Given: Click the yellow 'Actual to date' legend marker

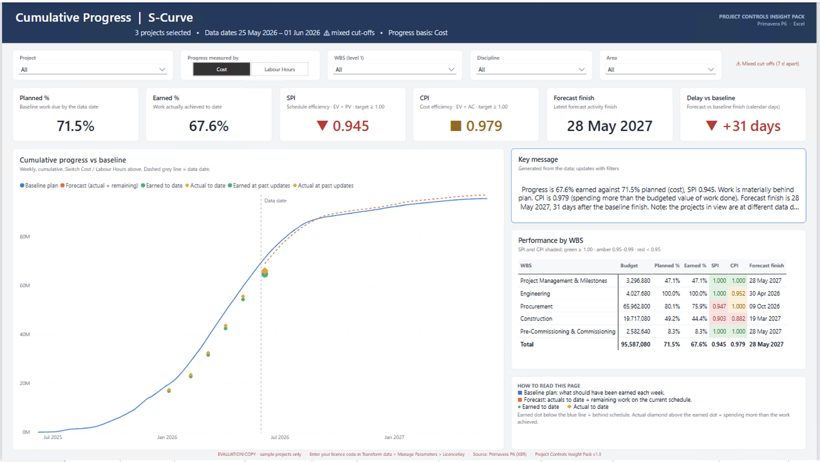Looking at the screenshot, I should coord(187,185).
